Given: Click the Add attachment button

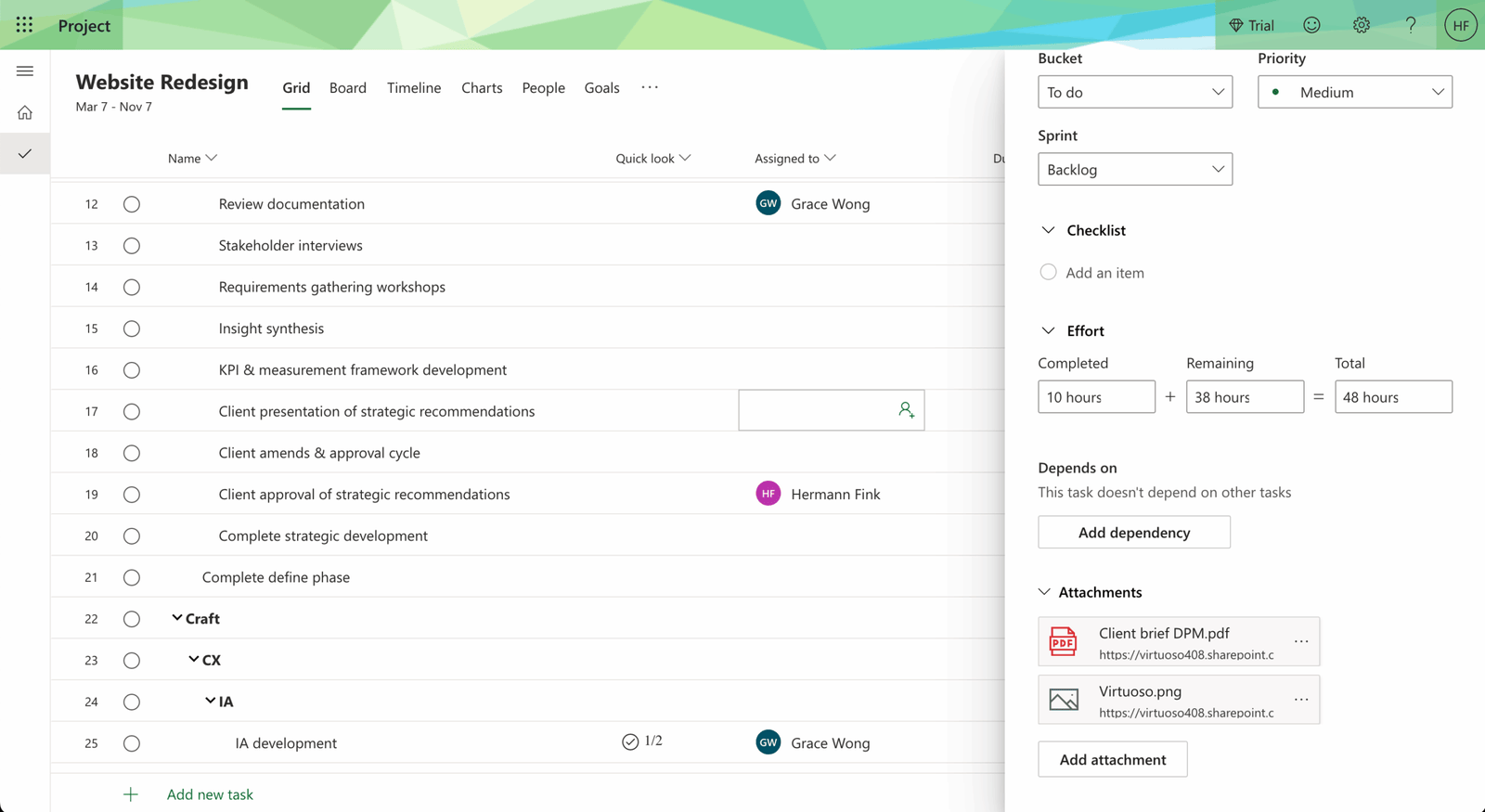Looking at the screenshot, I should pos(1112,759).
